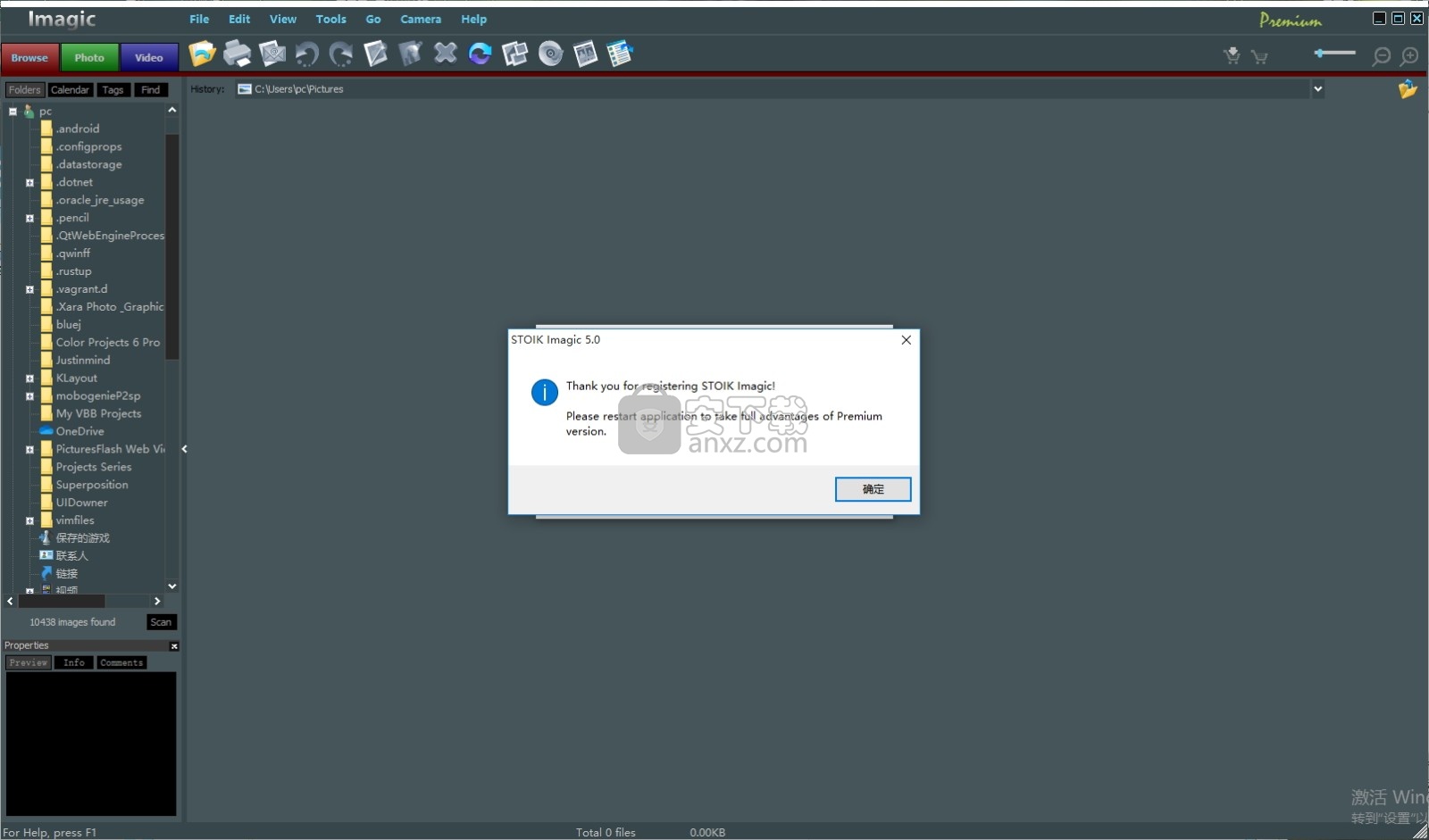This screenshot has width=1429, height=840.
Task: Click the zoom out magnifier icon
Action: [1382, 56]
